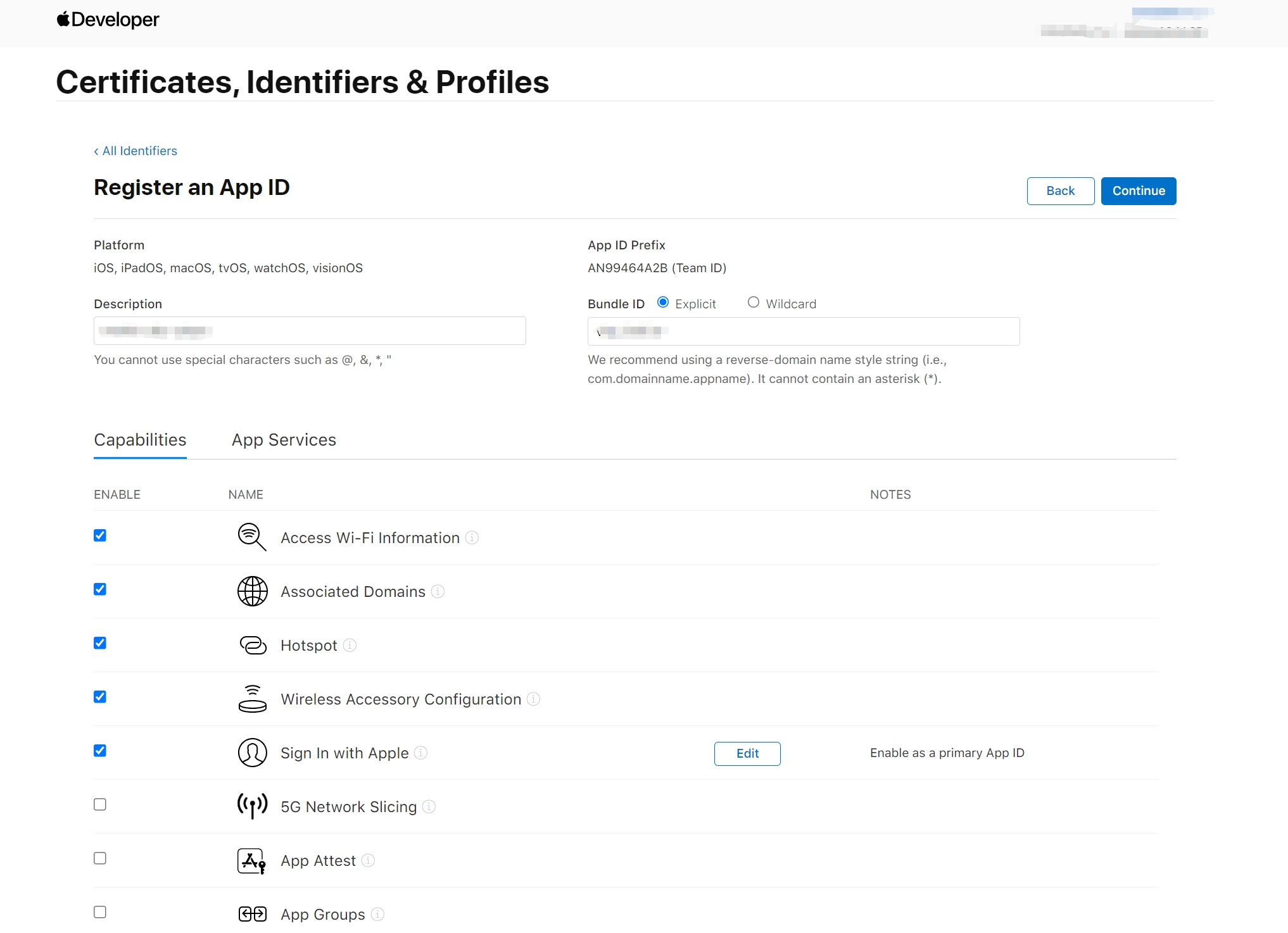Click the Wireless Accessory Configuration icon

252,699
